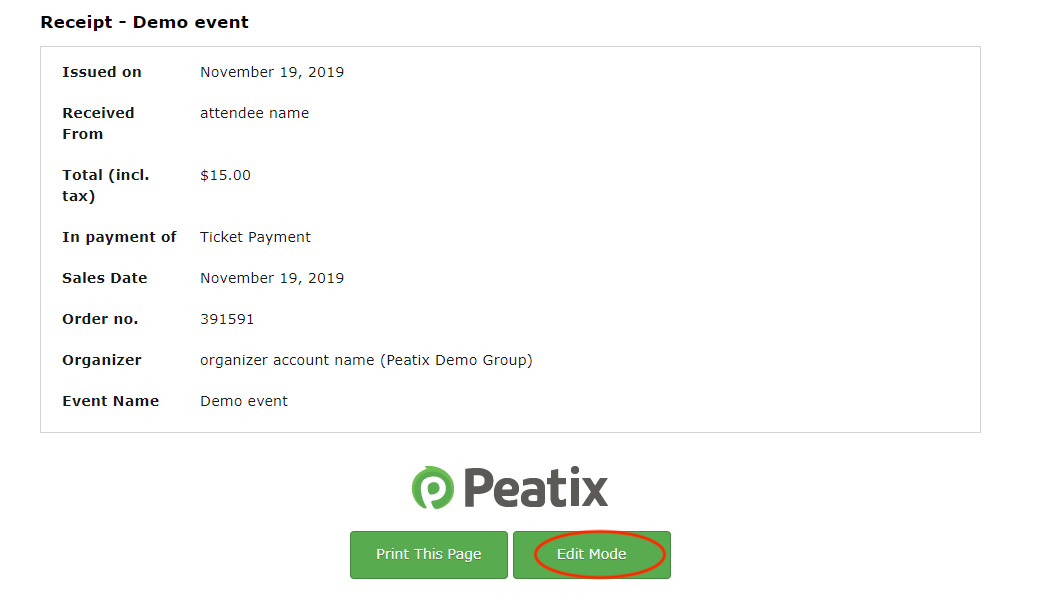Select the Receipt - Demo event heading
Screen dimensions: 1040x606
(143, 22)
